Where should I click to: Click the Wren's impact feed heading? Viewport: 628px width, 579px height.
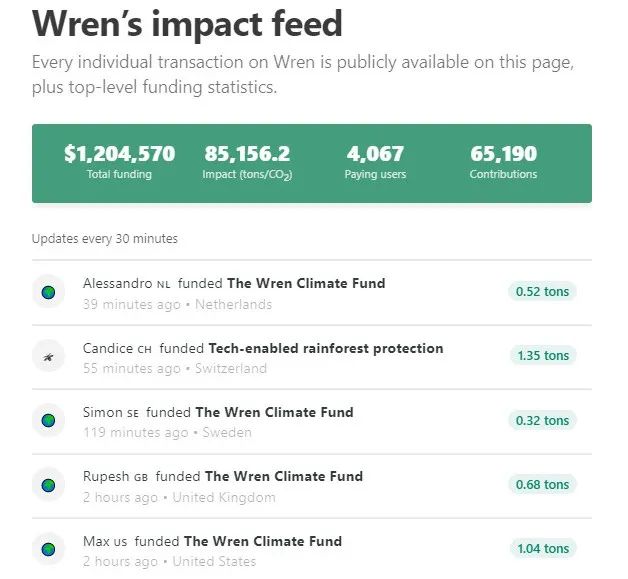(187, 23)
